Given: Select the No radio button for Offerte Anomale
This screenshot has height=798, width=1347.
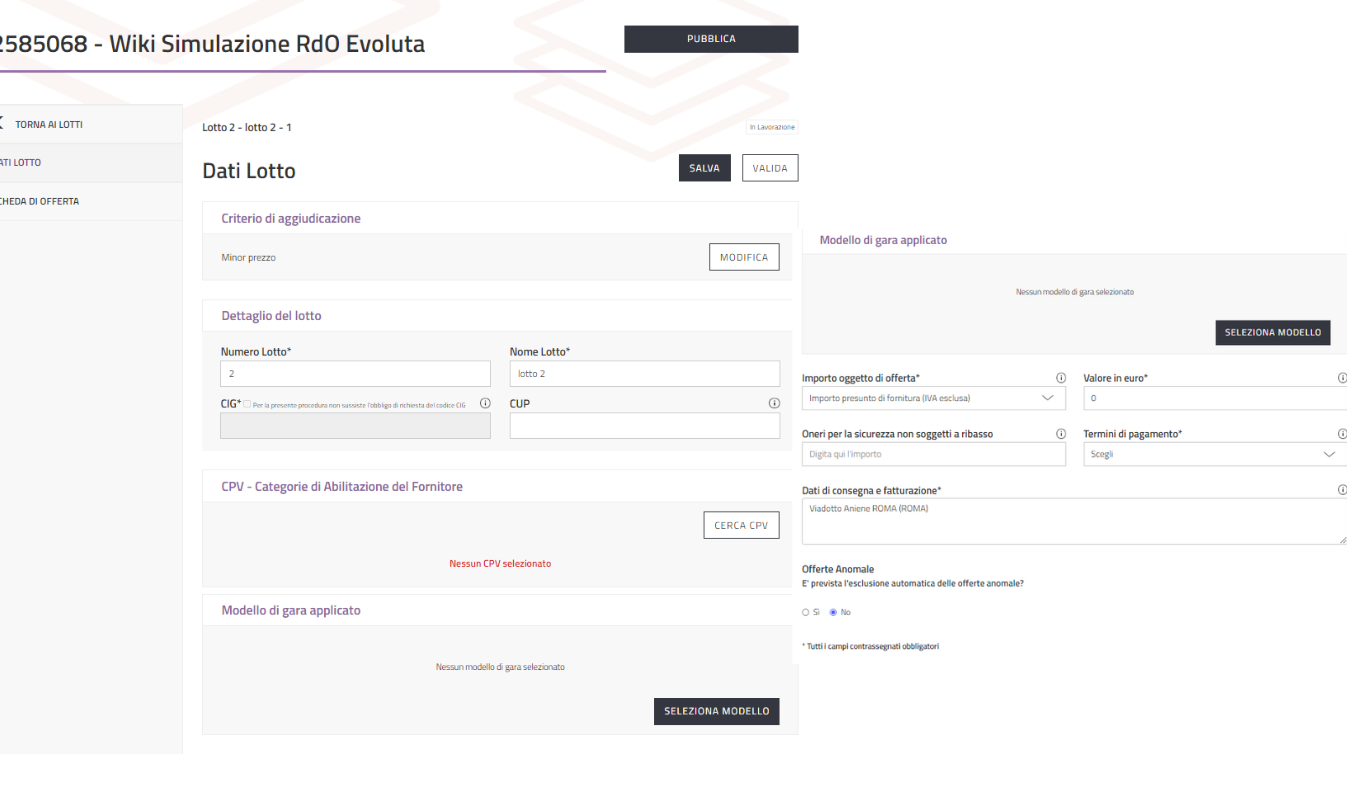Looking at the screenshot, I should (x=833, y=612).
